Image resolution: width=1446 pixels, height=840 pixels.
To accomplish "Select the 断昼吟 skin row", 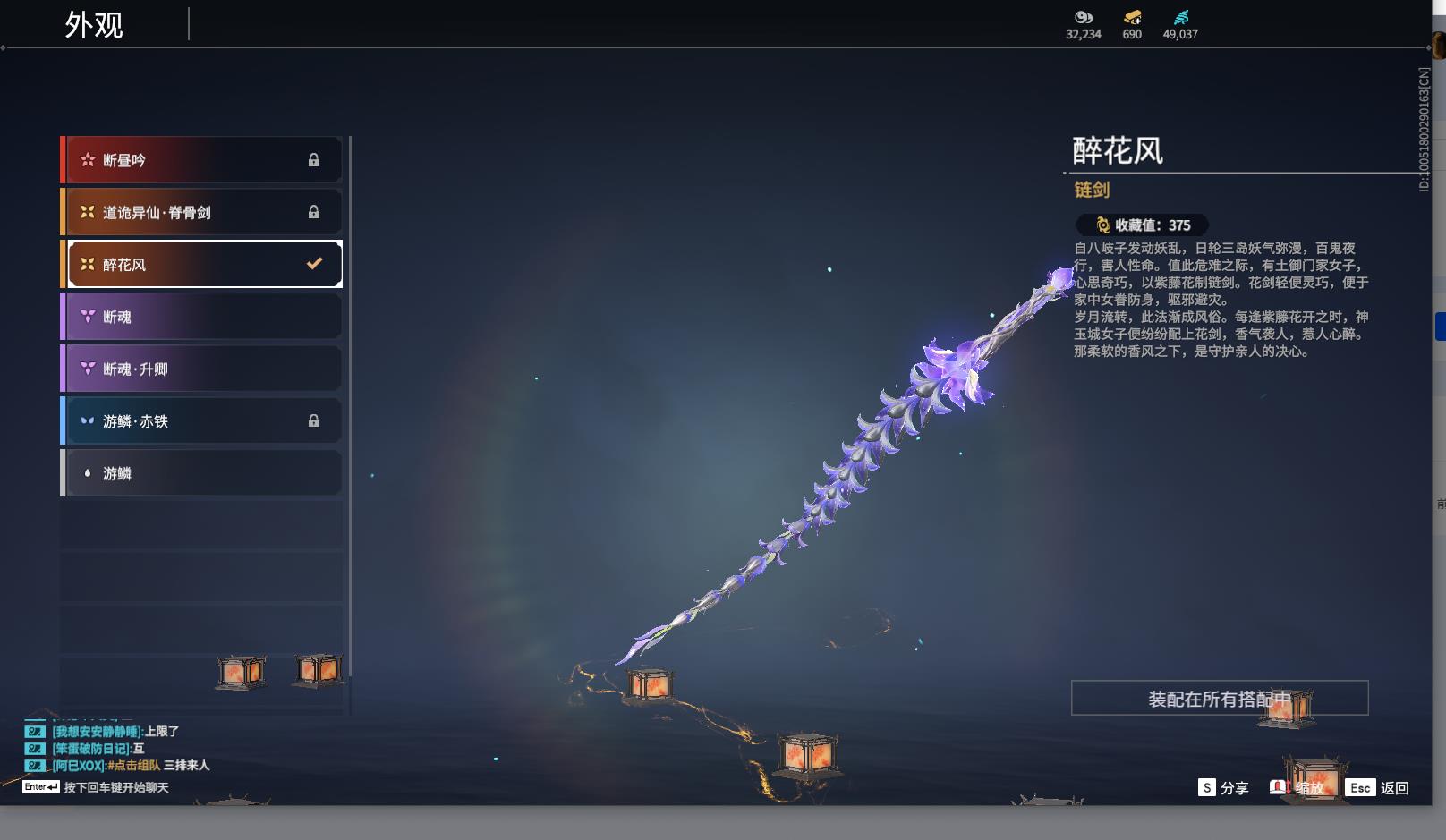I will click(201, 160).
